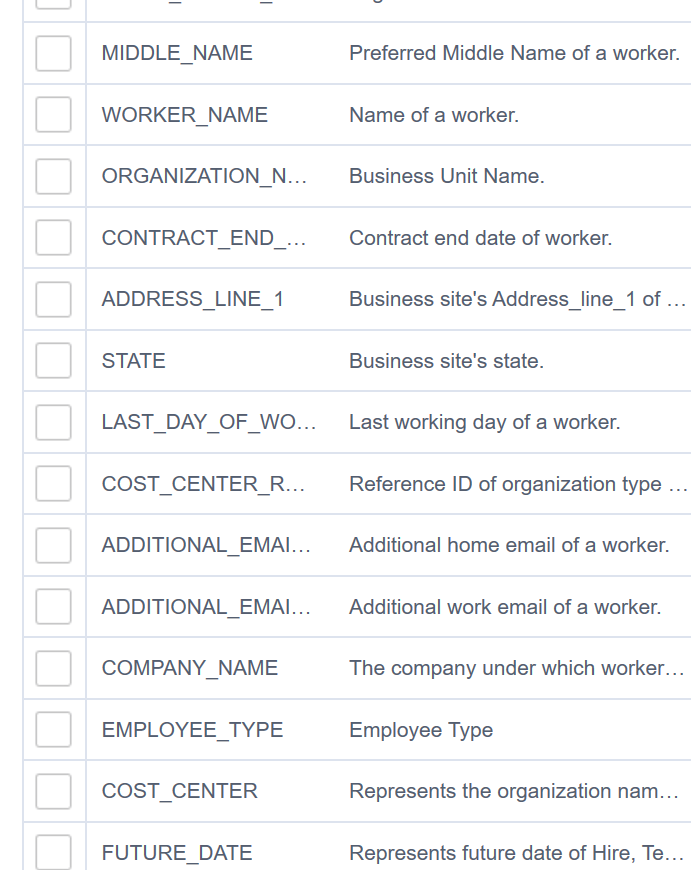
Task: Click the WORKER_NAME field label
Action: click(x=184, y=115)
